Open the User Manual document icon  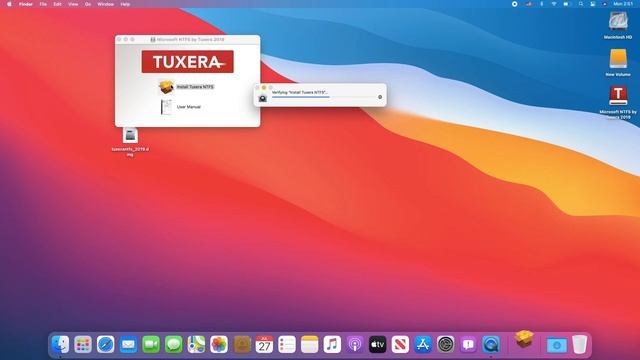point(166,107)
